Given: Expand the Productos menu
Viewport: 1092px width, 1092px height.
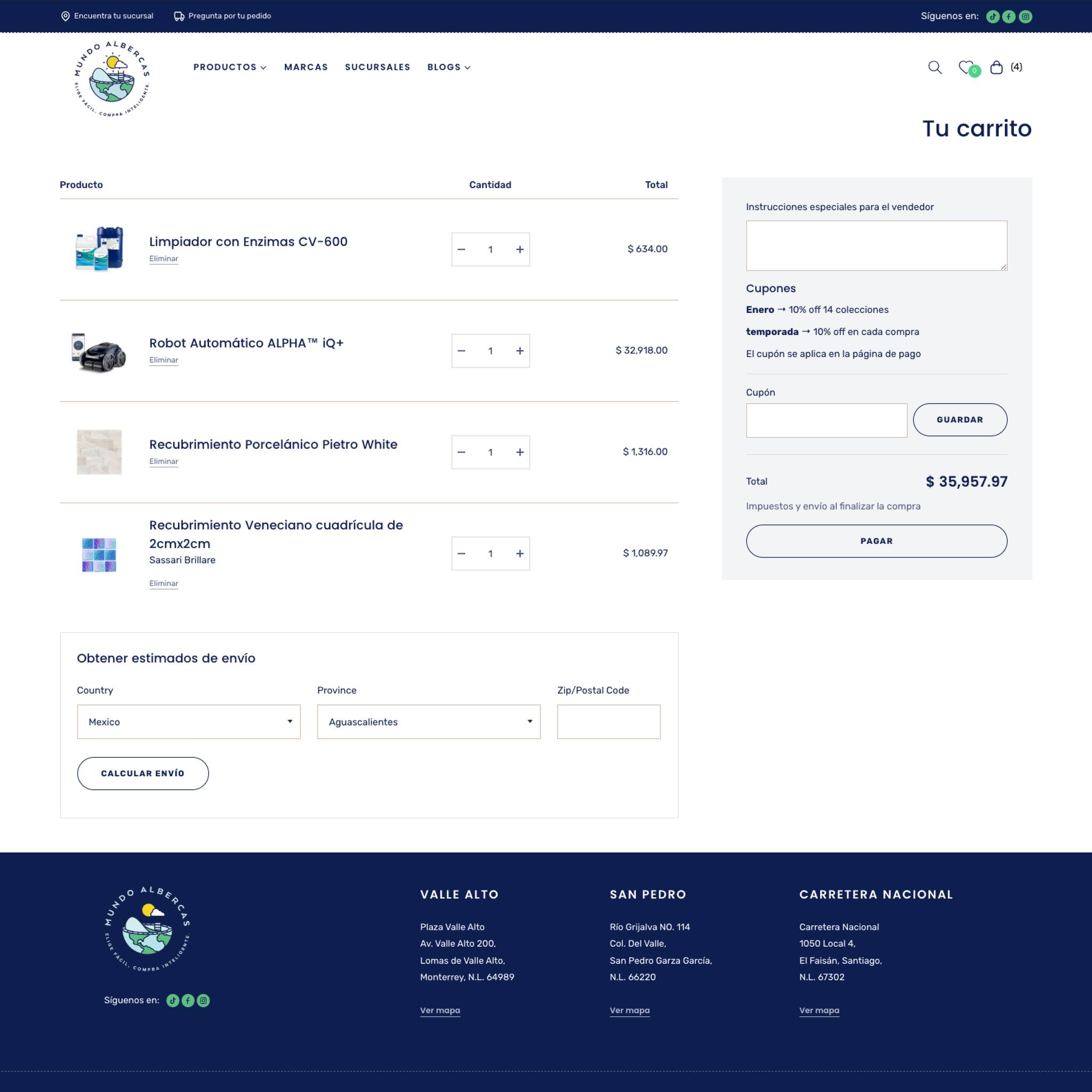Looking at the screenshot, I should point(229,67).
